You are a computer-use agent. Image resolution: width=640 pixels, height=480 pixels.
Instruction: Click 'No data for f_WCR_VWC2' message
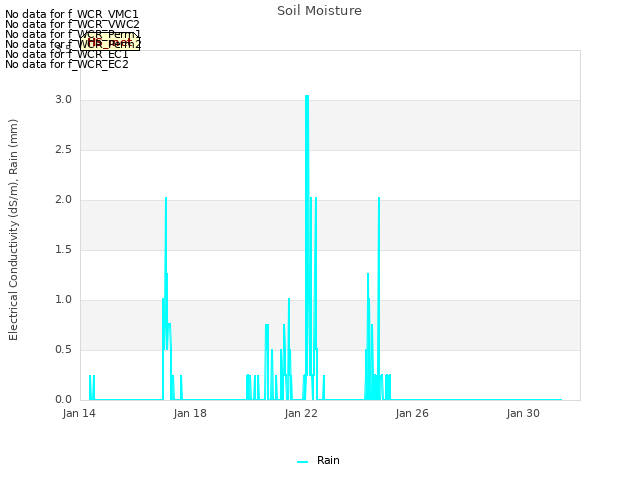pyautogui.click(x=72, y=24)
